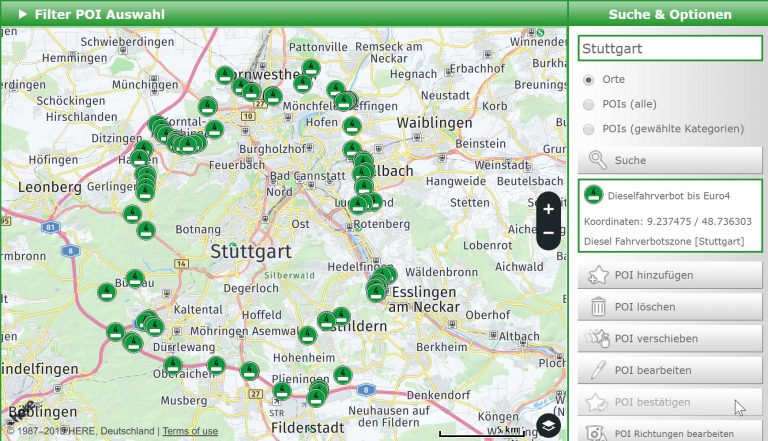Click POI marker at Plieningen label
The image size is (768, 441).
tap(282, 391)
